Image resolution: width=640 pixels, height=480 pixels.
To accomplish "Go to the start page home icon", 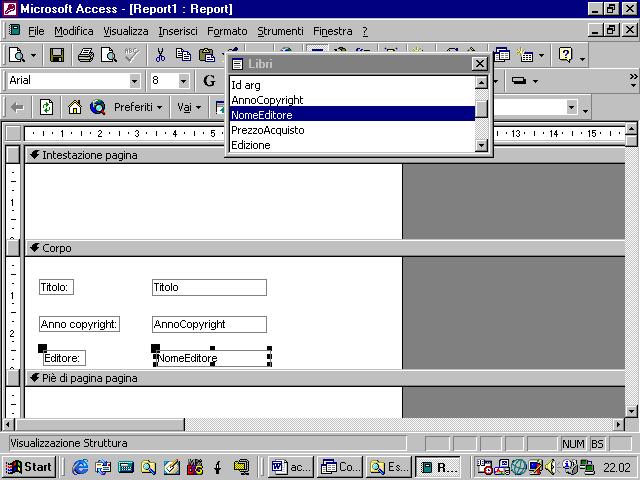I will pyautogui.click(x=74, y=107).
